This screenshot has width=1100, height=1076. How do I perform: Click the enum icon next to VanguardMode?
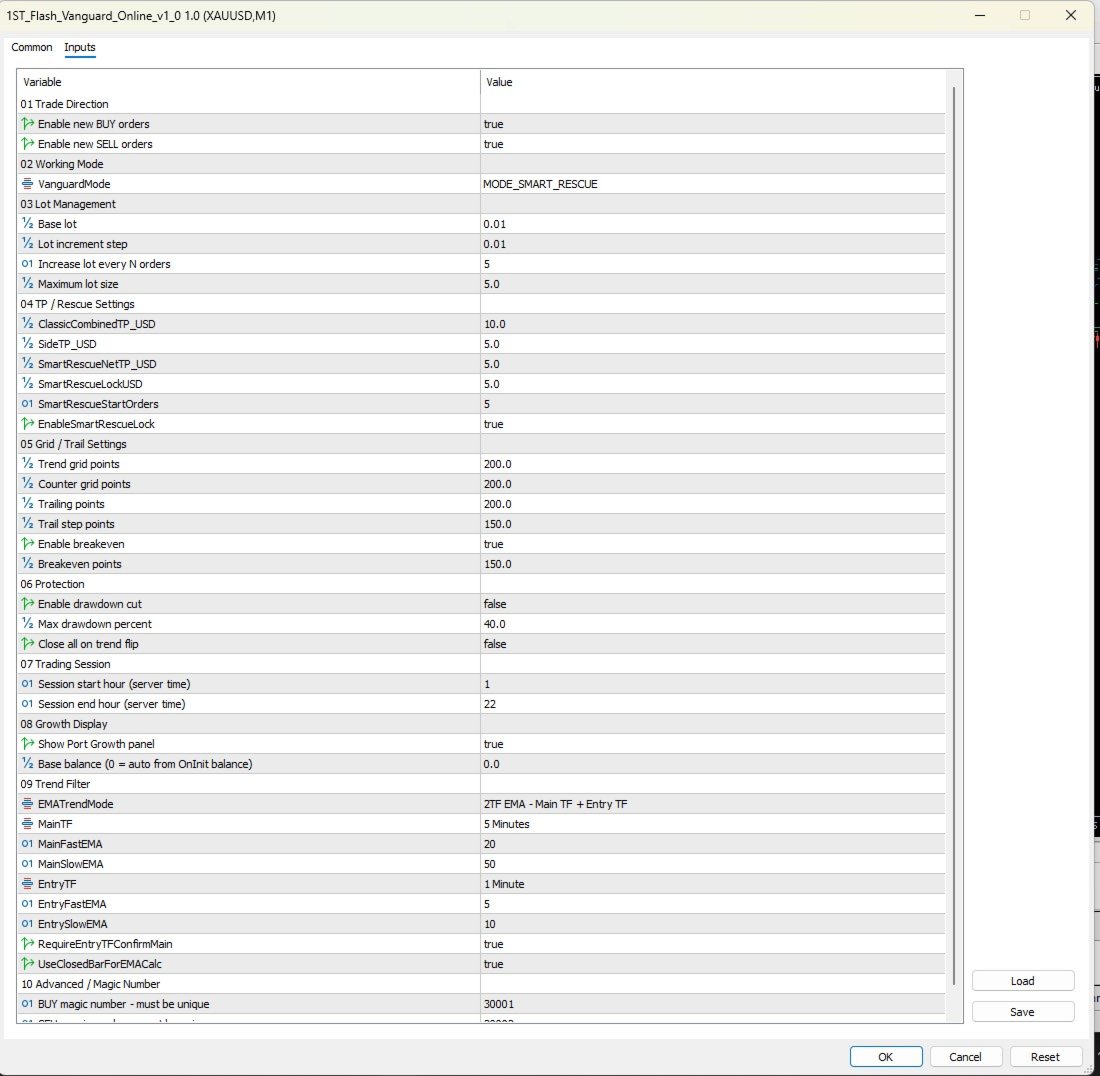pyautogui.click(x=27, y=184)
